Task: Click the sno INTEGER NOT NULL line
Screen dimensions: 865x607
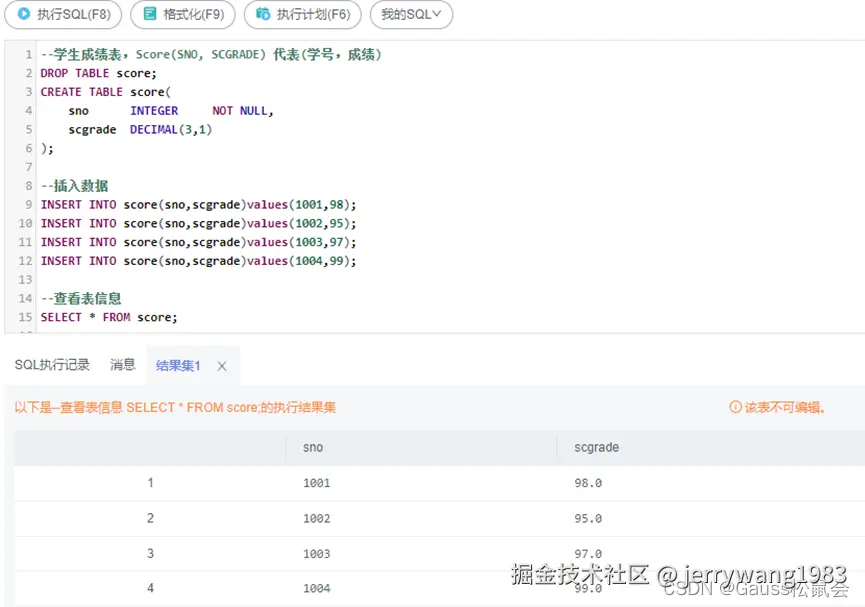Action: pyautogui.click(x=171, y=111)
